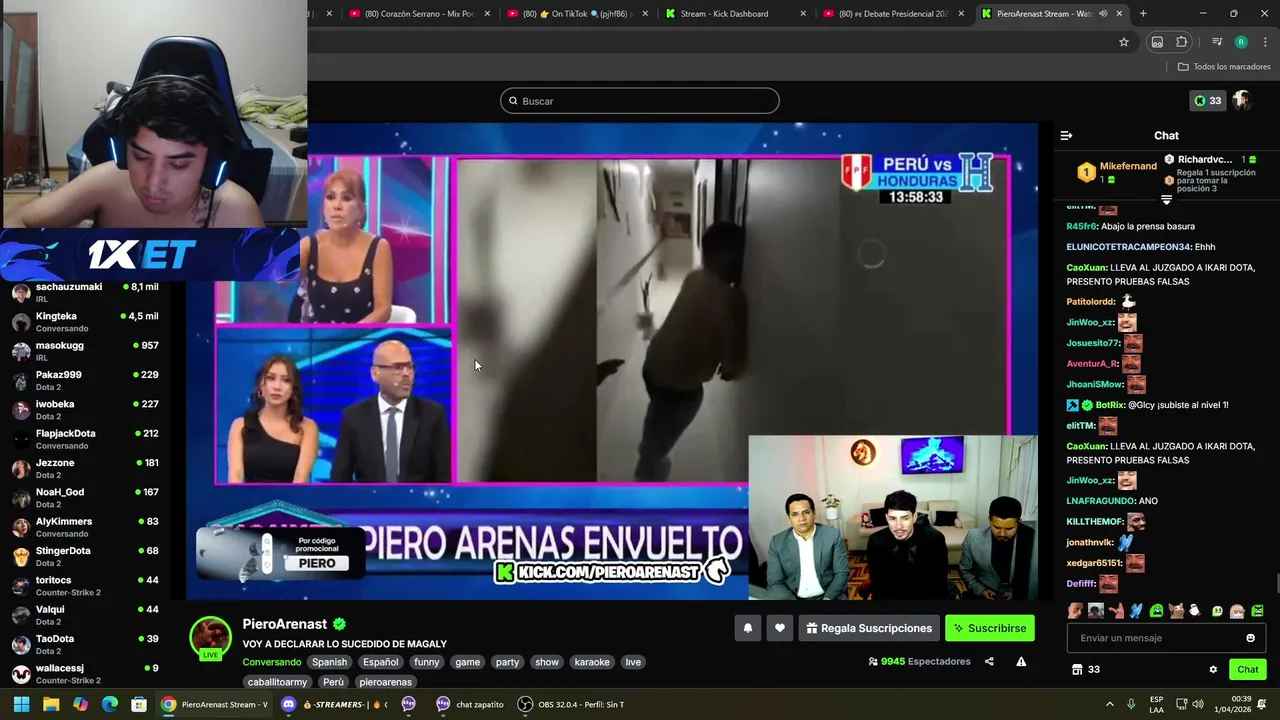This screenshot has height=720, width=1280.
Task: Open StingerDota channel in sidebar
Action: 85,556
